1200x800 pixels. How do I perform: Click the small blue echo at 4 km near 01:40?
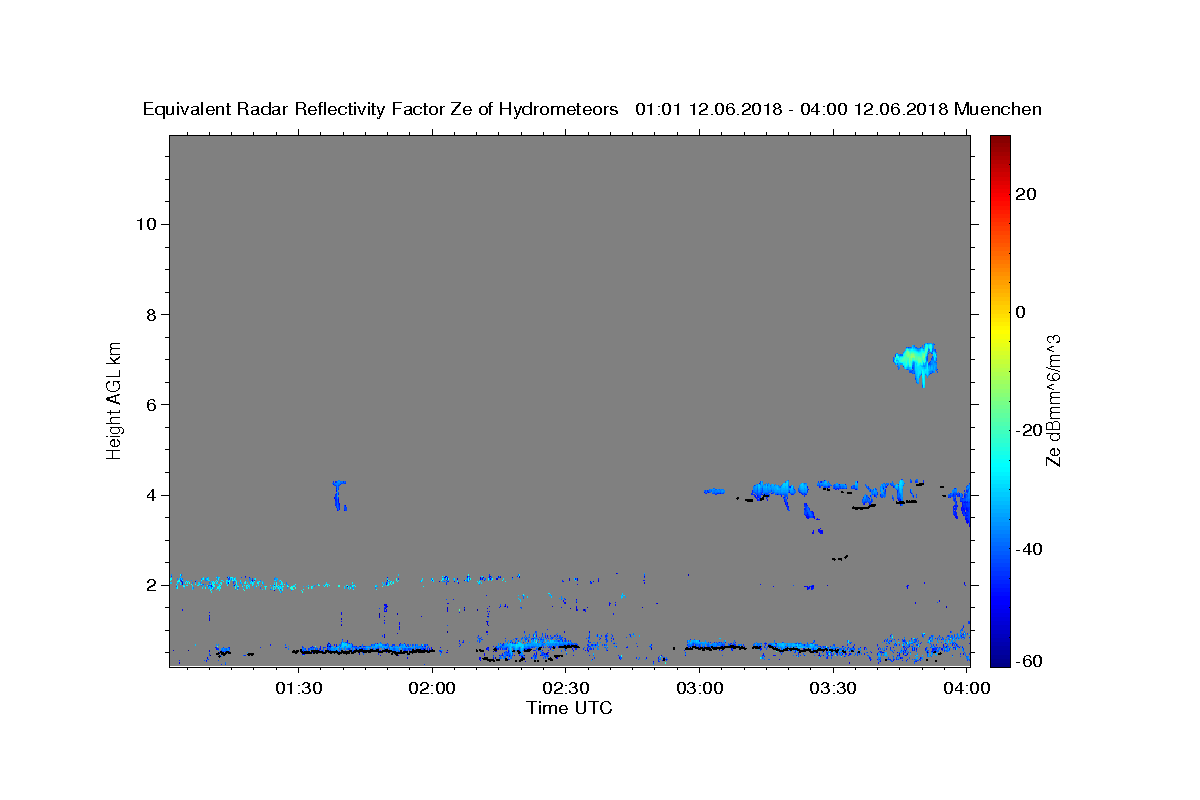[340, 495]
